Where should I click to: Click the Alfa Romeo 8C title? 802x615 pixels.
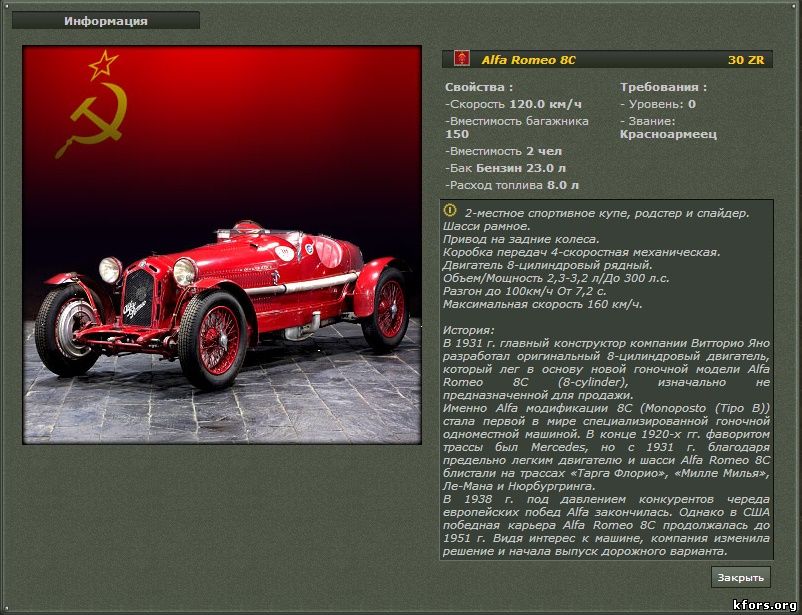point(528,60)
